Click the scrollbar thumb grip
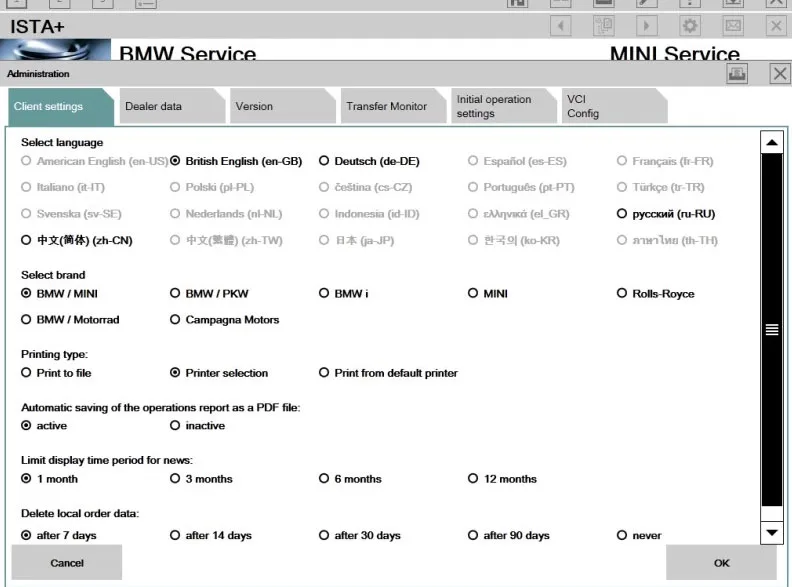The height and width of the screenshot is (587, 792). [772, 330]
